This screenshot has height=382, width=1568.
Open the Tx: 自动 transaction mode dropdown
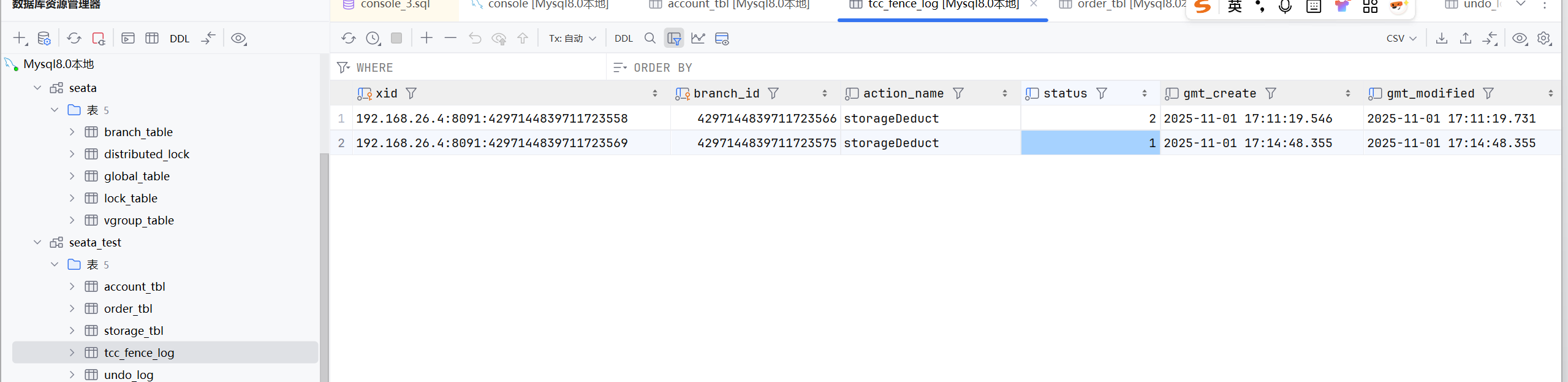click(x=572, y=38)
